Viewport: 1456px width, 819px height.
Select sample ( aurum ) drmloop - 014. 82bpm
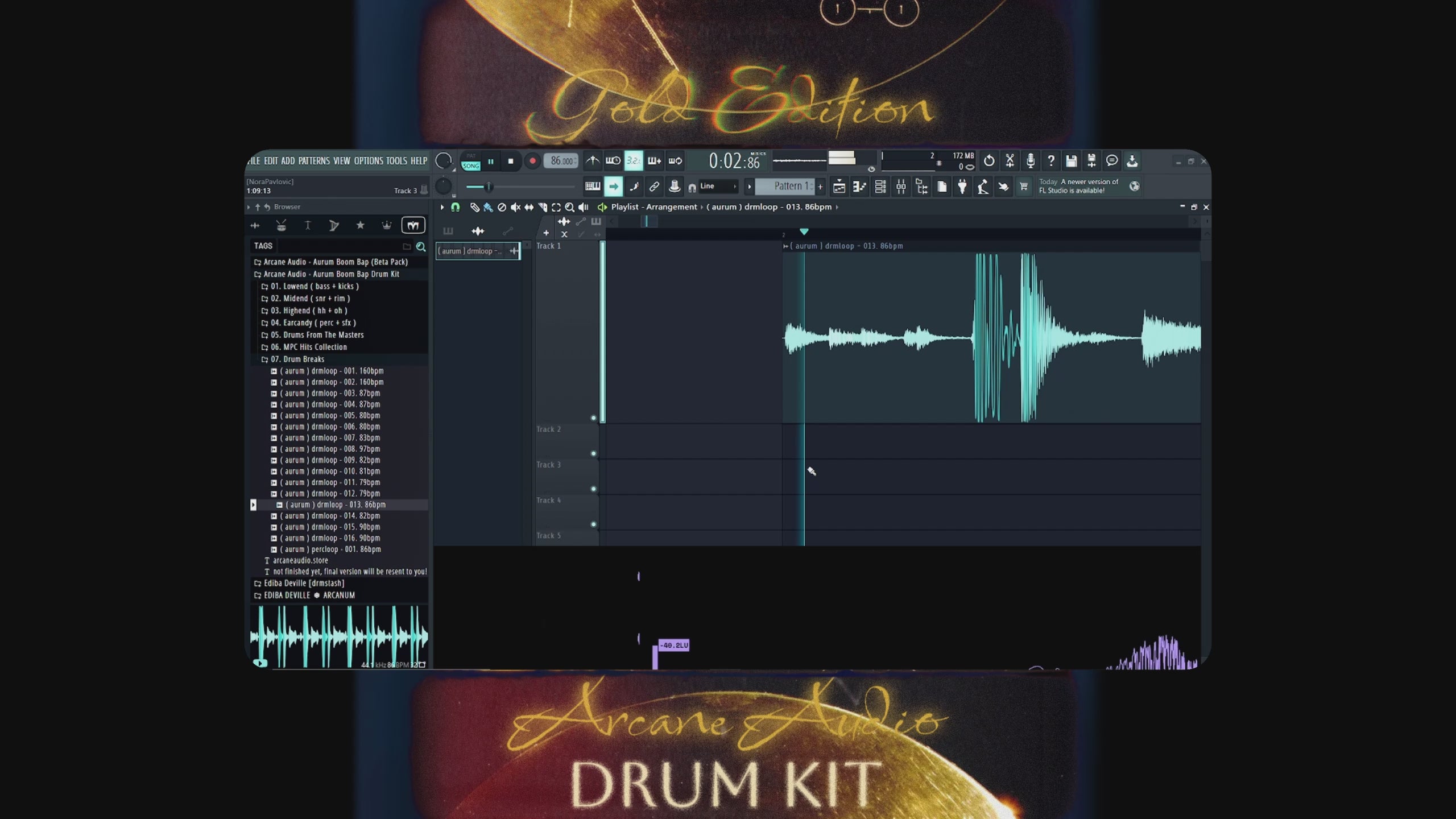(x=330, y=516)
